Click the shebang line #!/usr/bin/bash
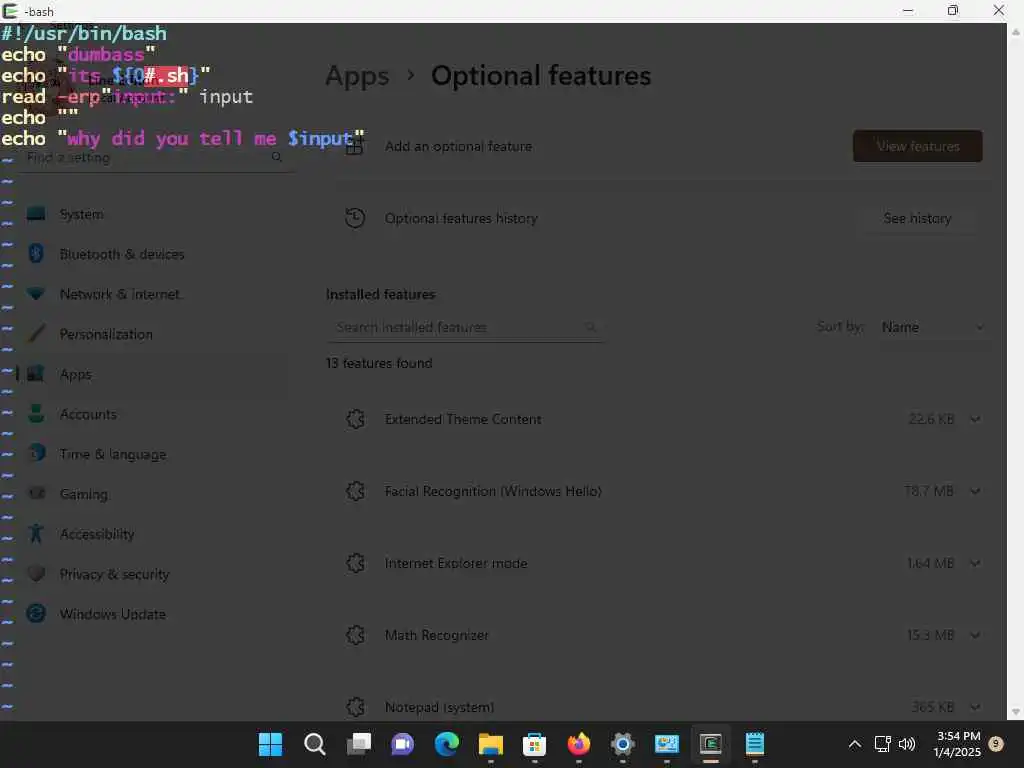Viewport: 1024px width, 768px height. coord(84,33)
